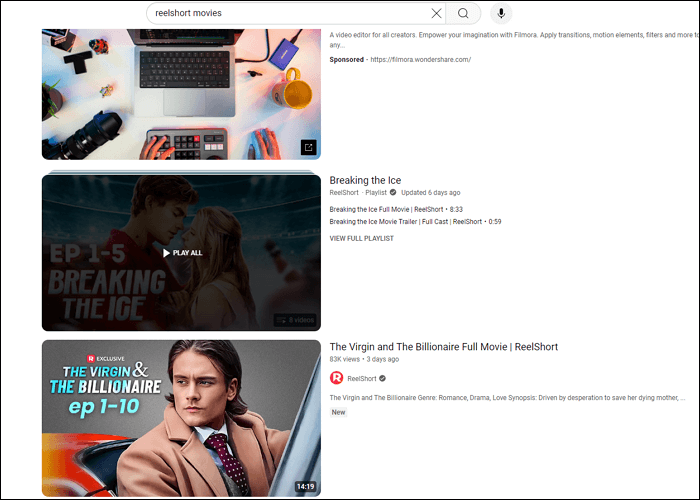The width and height of the screenshot is (700, 500).
Task: Clear the search text with the X icon
Action: click(x=436, y=13)
